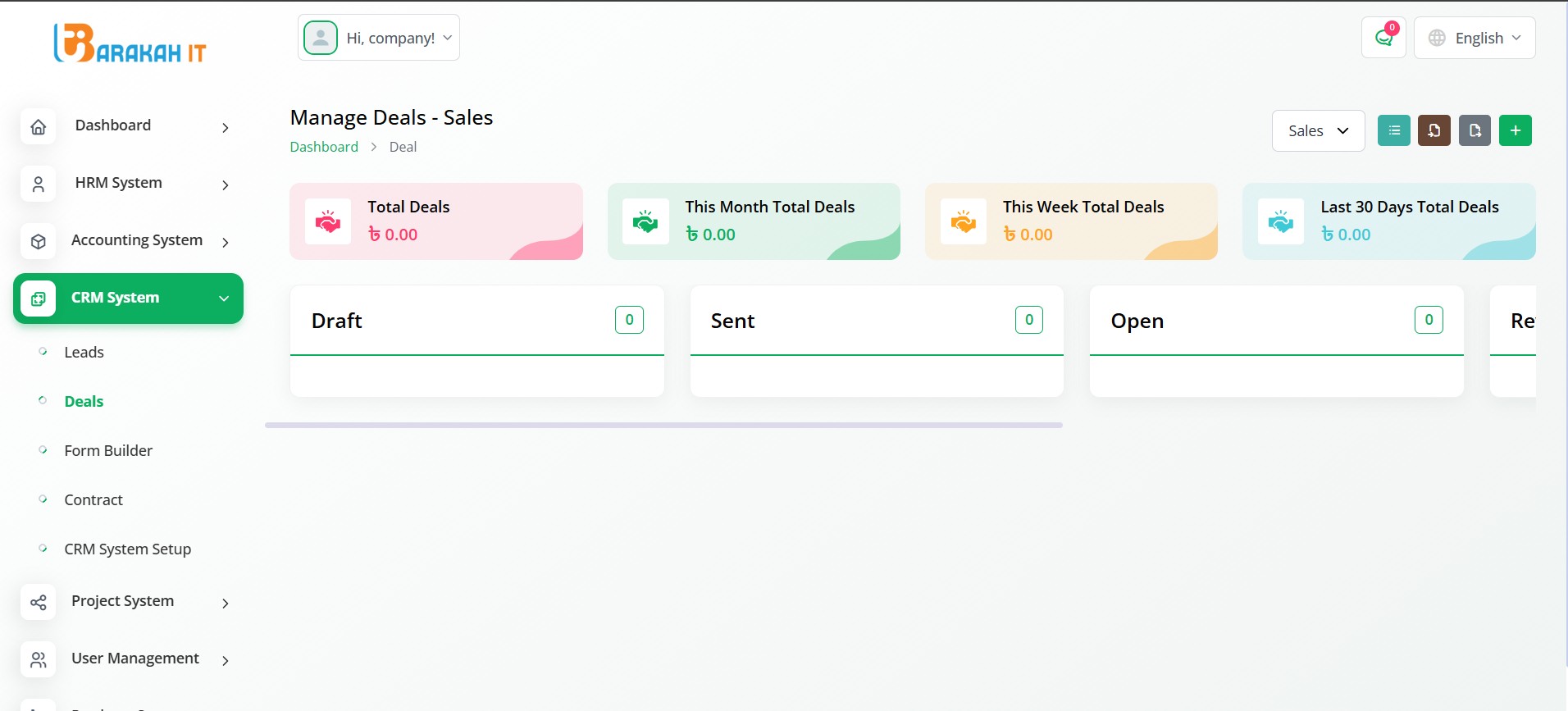The width and height of the screenshot is (1568, 711).
Task: Click the horizontal scrollbar under deal stages
Action: tap(663, 425)
